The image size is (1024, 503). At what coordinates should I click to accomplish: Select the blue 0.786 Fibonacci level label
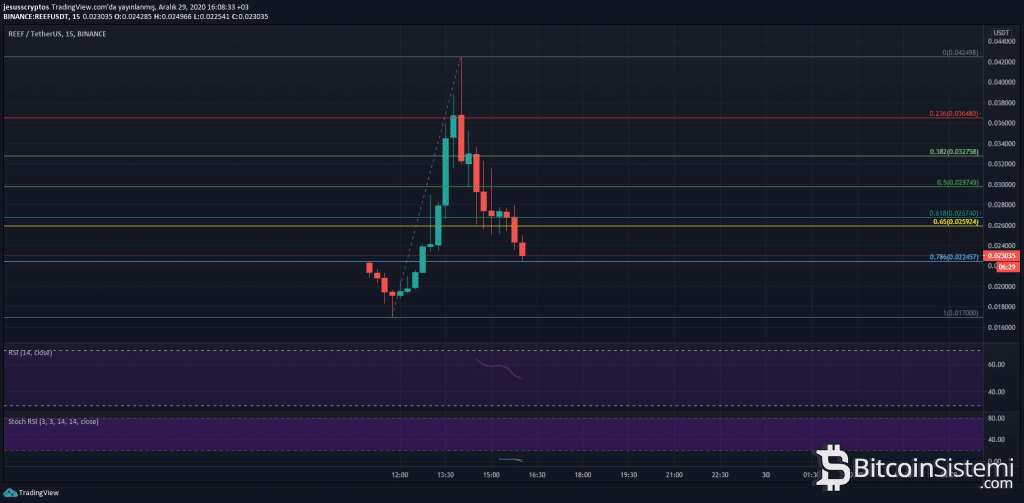pyautogui.click(x=956, y=257)
